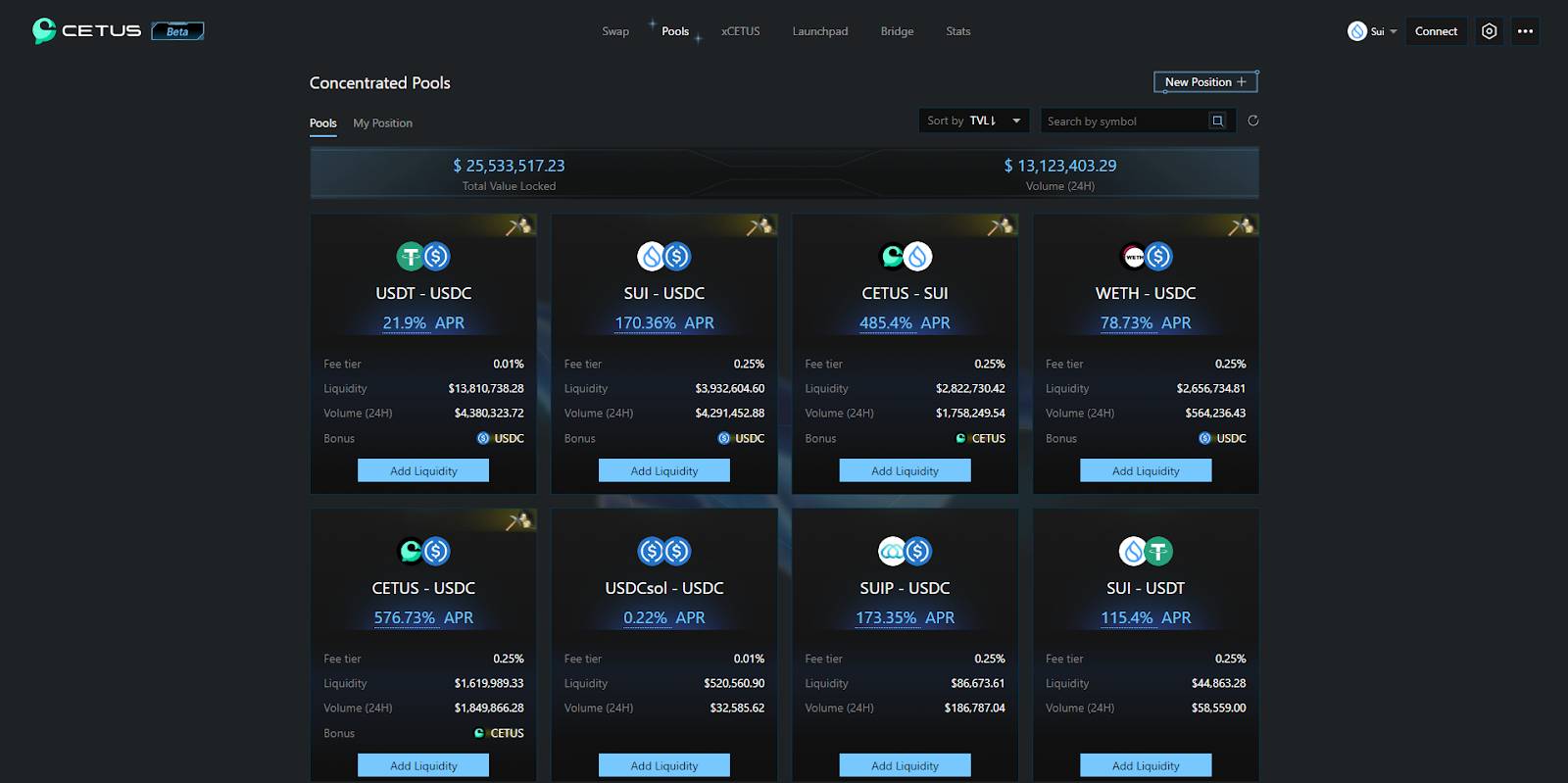Click the 115.4% APR link

[x=1146, y=617]
